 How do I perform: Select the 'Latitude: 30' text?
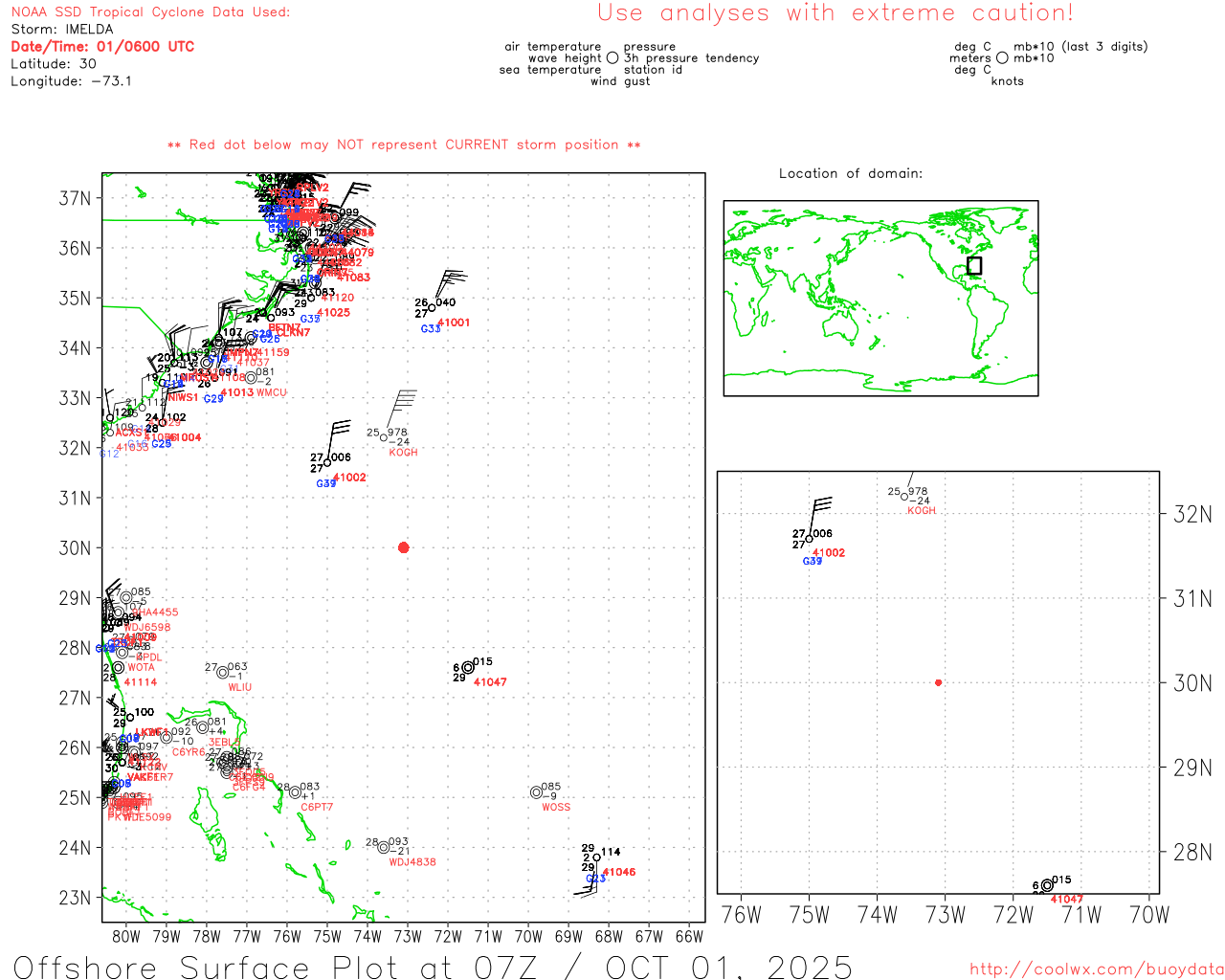point(54,64)
